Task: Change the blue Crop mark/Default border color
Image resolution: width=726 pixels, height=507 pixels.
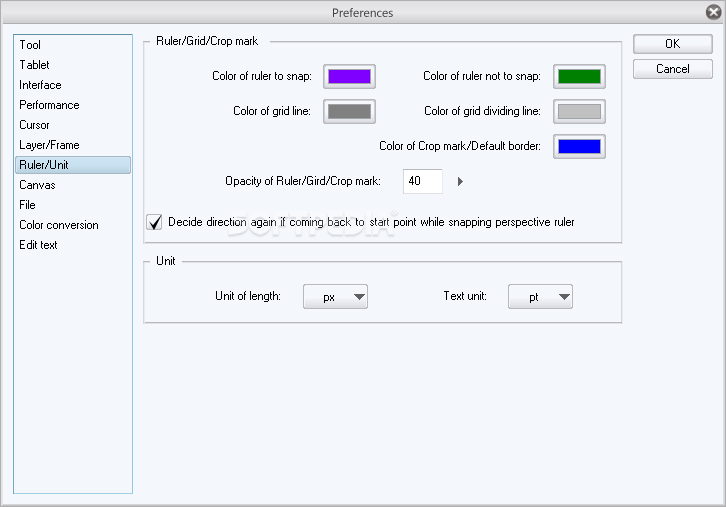Action: (x=579, y=146)
